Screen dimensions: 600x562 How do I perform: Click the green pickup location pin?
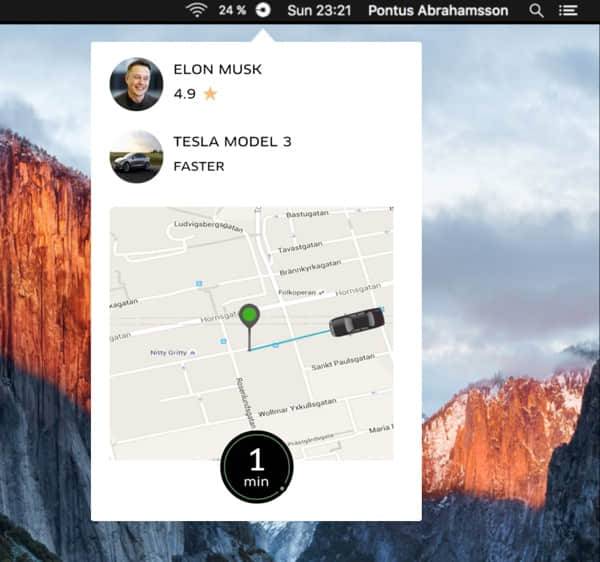click(x=249, y=326)
